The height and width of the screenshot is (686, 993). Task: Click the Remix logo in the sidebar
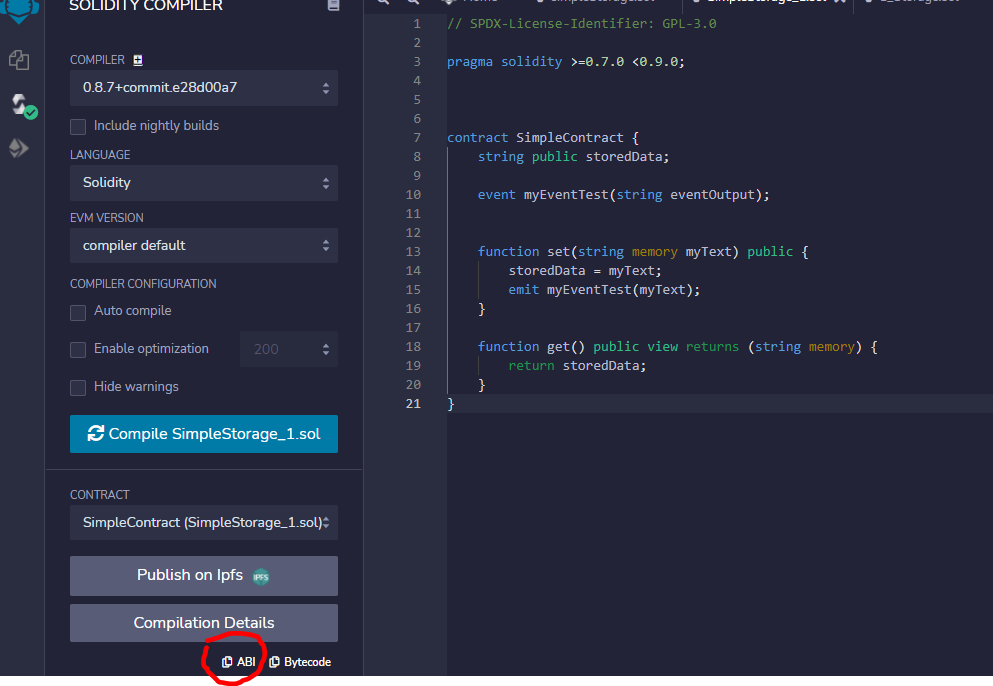[x=21, y=12]
